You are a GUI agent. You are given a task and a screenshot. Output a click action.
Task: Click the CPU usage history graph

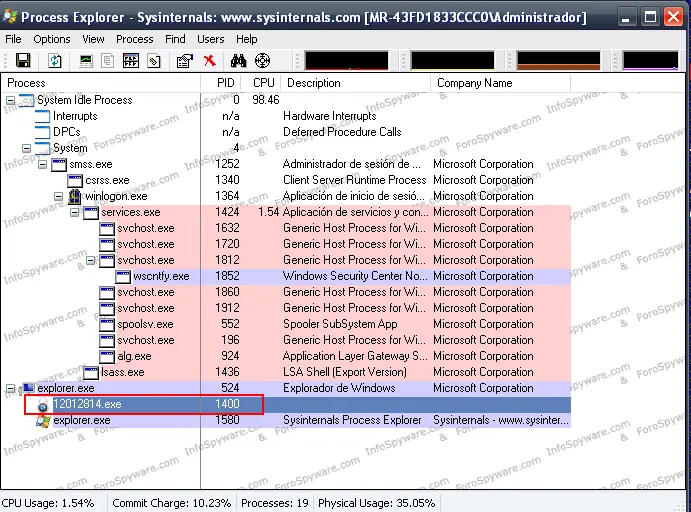coord(347,61)
